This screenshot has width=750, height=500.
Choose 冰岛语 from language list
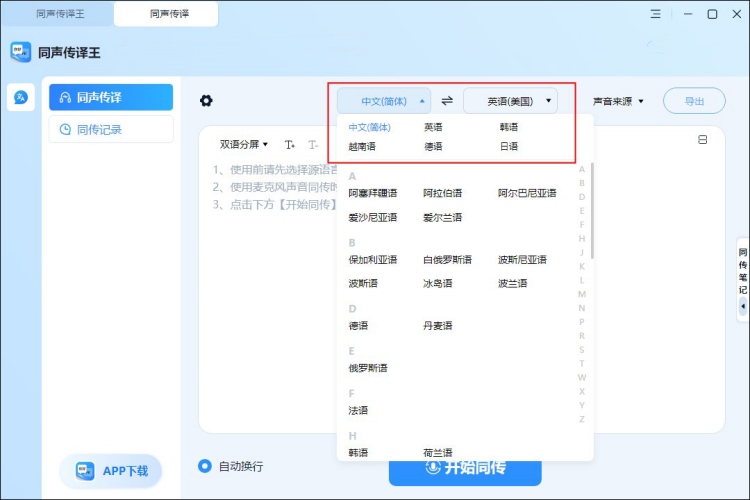[x=437, y=284]
